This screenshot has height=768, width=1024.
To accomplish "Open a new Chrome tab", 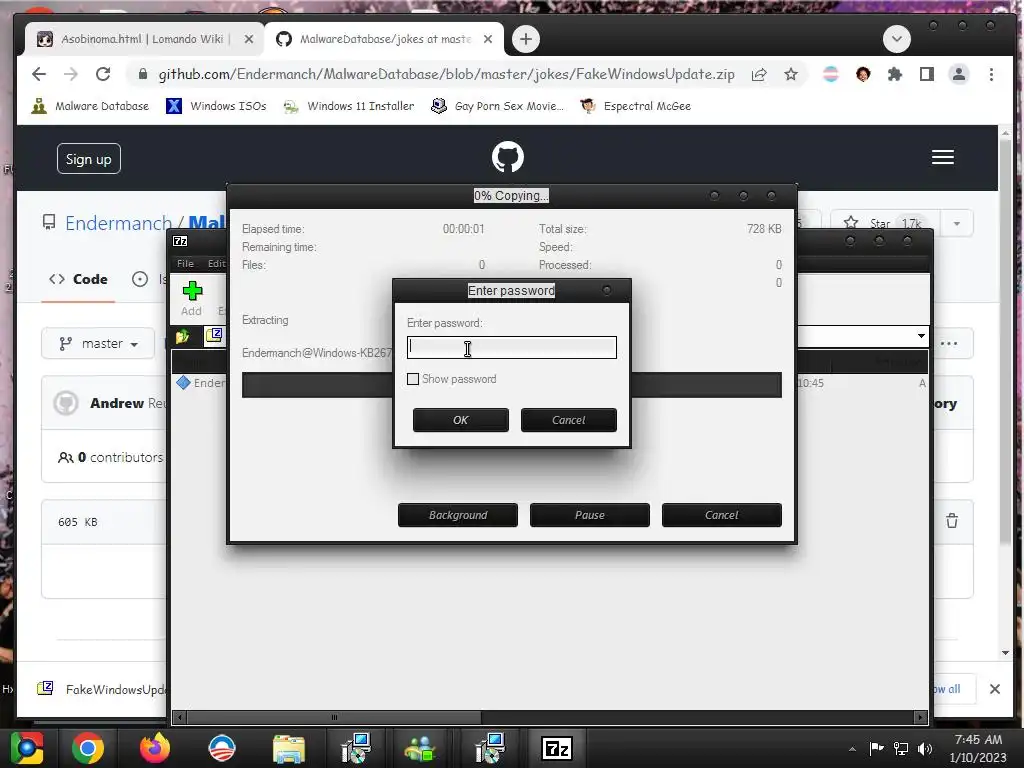I will [x=526, y=39].
